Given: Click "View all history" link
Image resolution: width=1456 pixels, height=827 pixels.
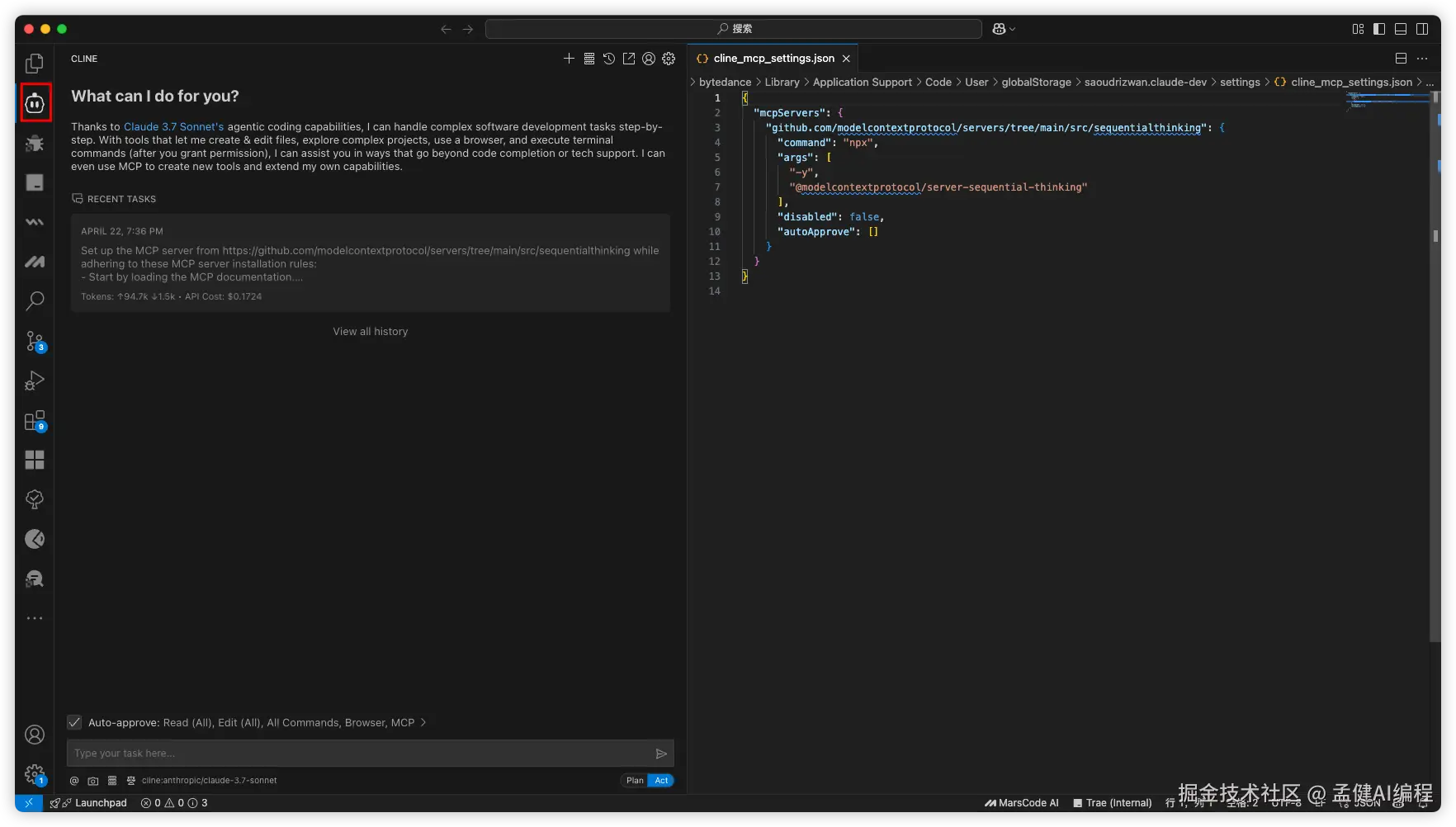Looking at the screenshot, I should [x=371, y=332].
